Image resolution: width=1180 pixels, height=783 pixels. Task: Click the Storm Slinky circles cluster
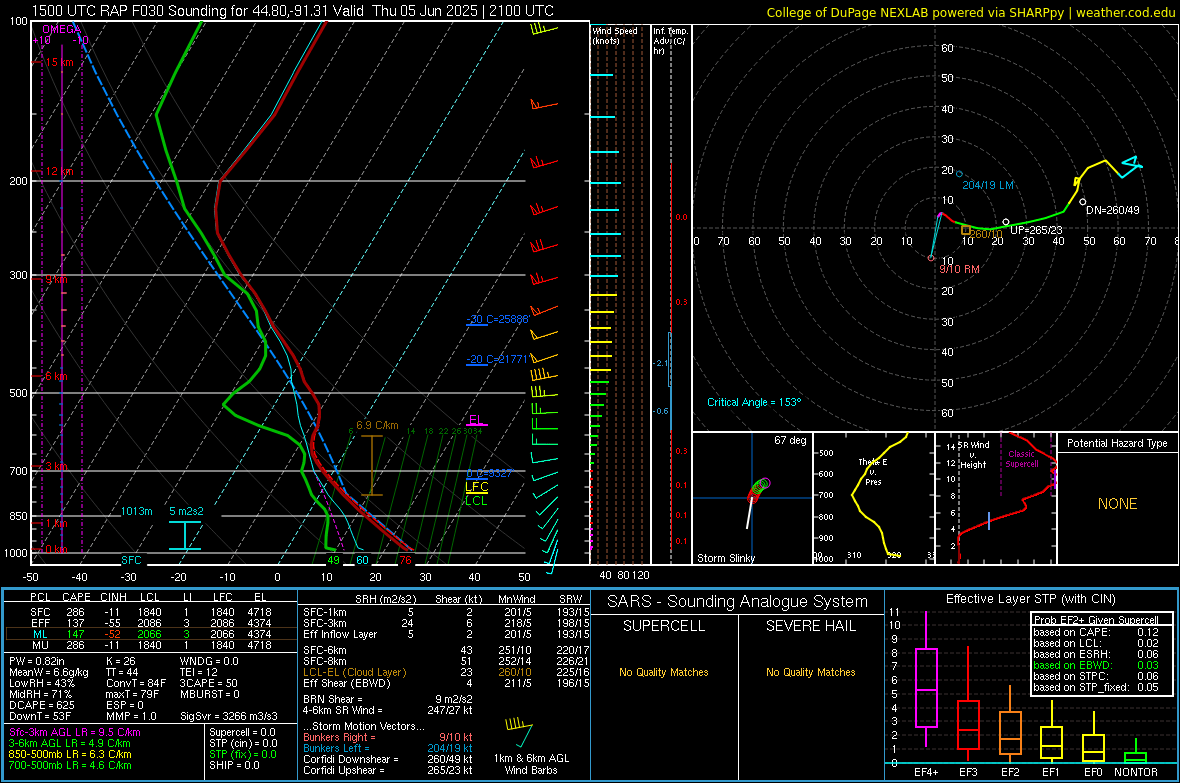coord(759,488)
